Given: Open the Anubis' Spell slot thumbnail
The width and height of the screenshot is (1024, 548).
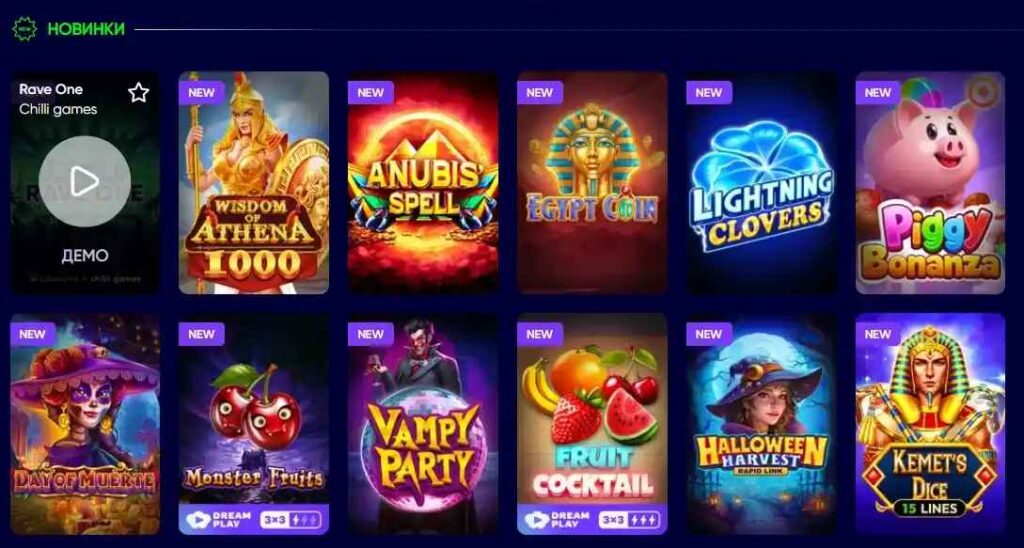Looking at the screenshot, I should click(x=423, y=183).
